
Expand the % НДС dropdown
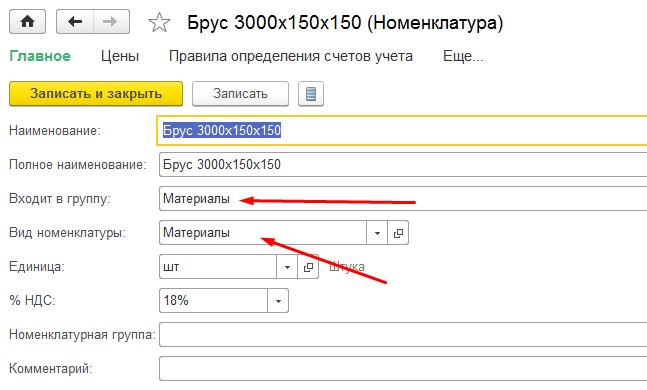(x=278, y=301)
